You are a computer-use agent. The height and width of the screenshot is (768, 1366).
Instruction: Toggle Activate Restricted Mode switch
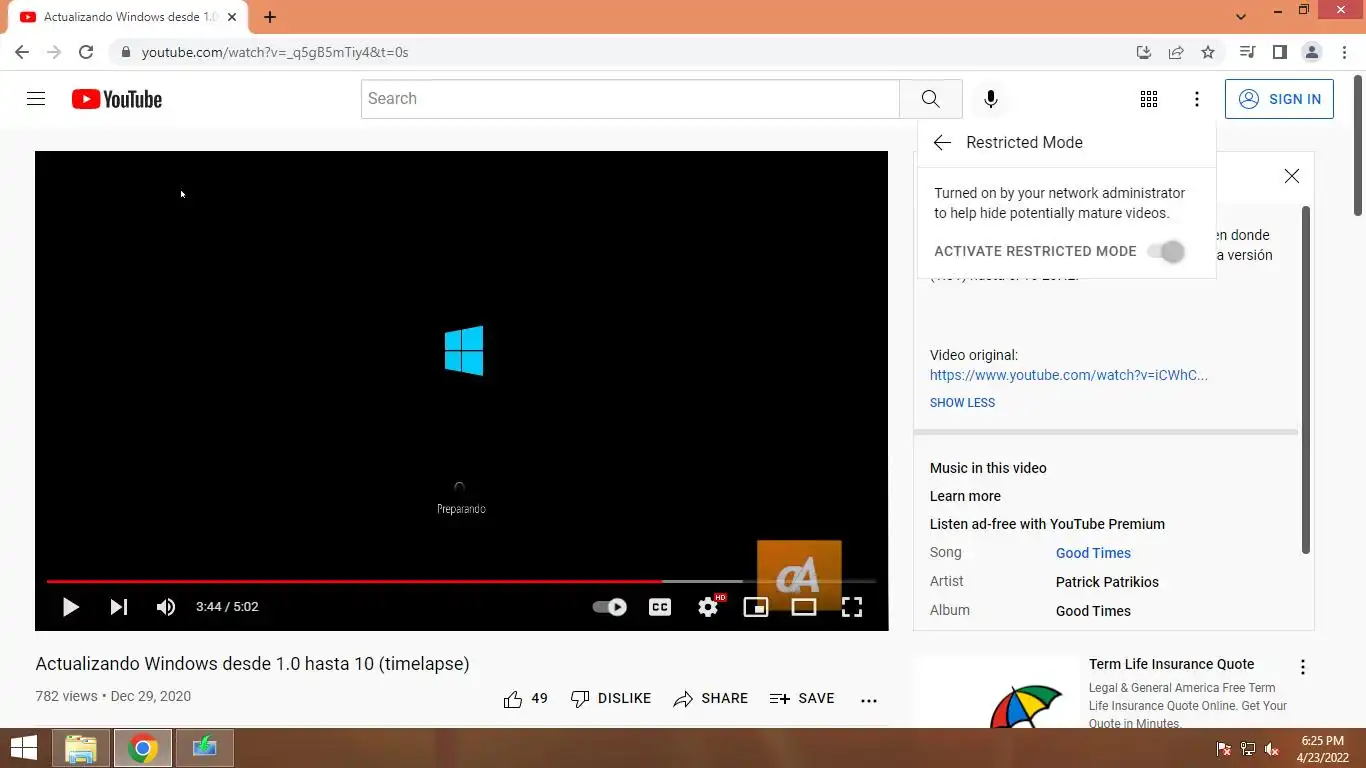click(x=1166, y=252)
